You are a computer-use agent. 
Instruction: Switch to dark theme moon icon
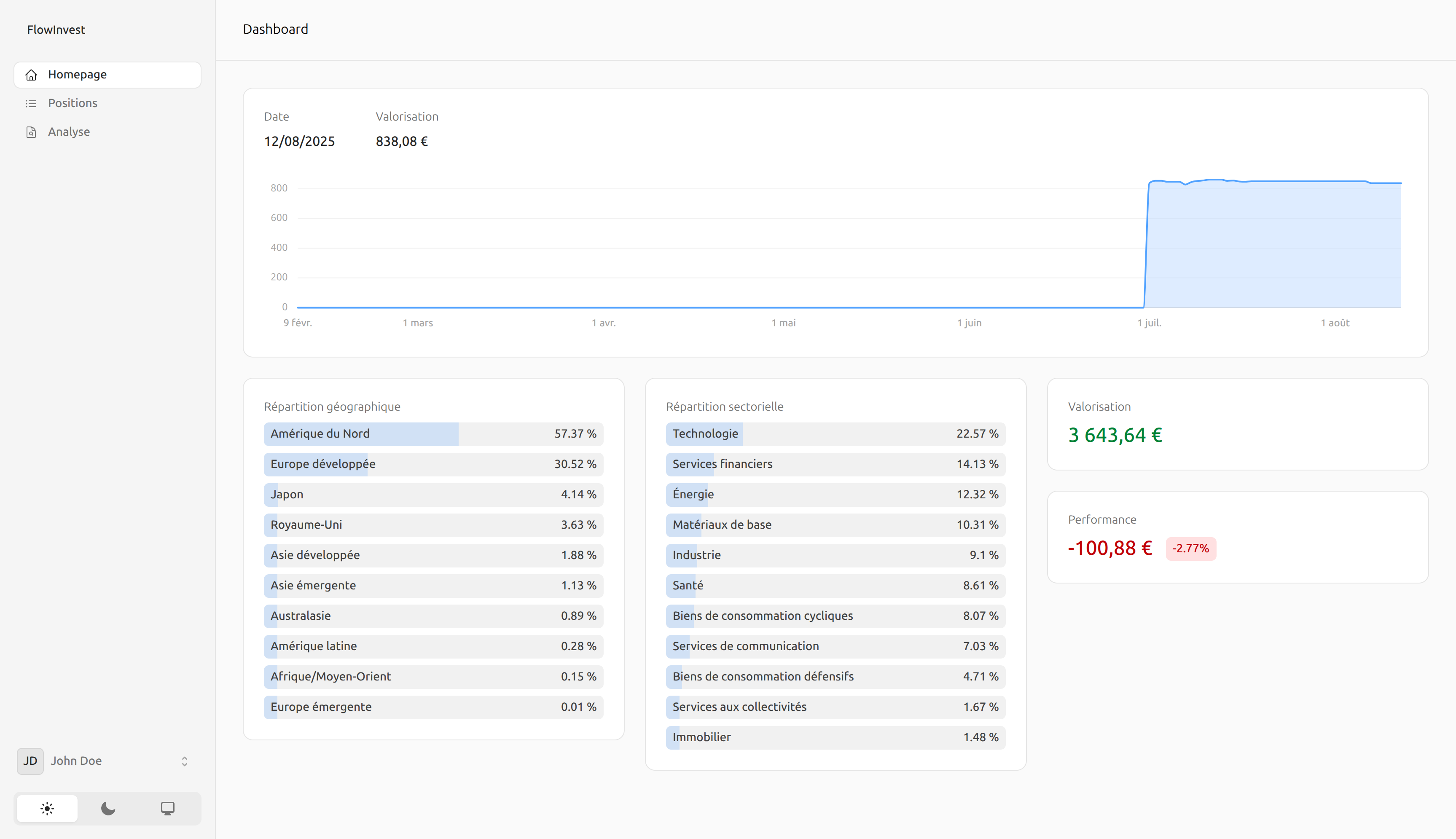pyautogui.click(x=107, y=809)
